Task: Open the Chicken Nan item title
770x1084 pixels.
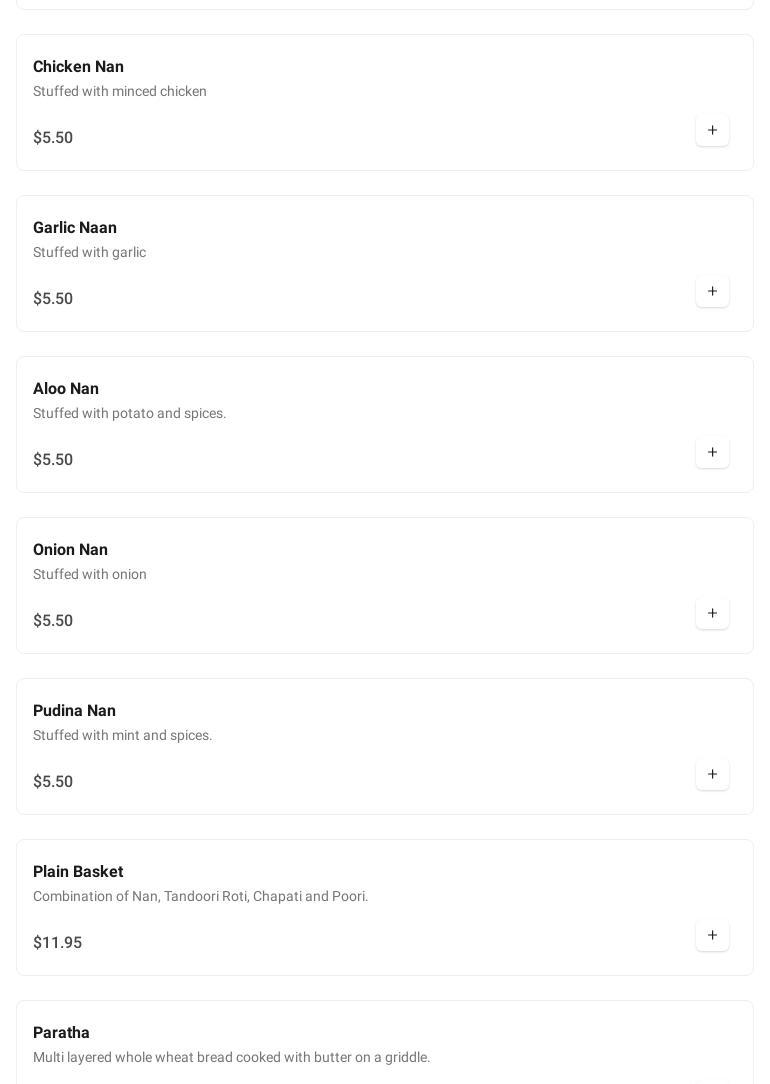Action: tap(78, 67)
